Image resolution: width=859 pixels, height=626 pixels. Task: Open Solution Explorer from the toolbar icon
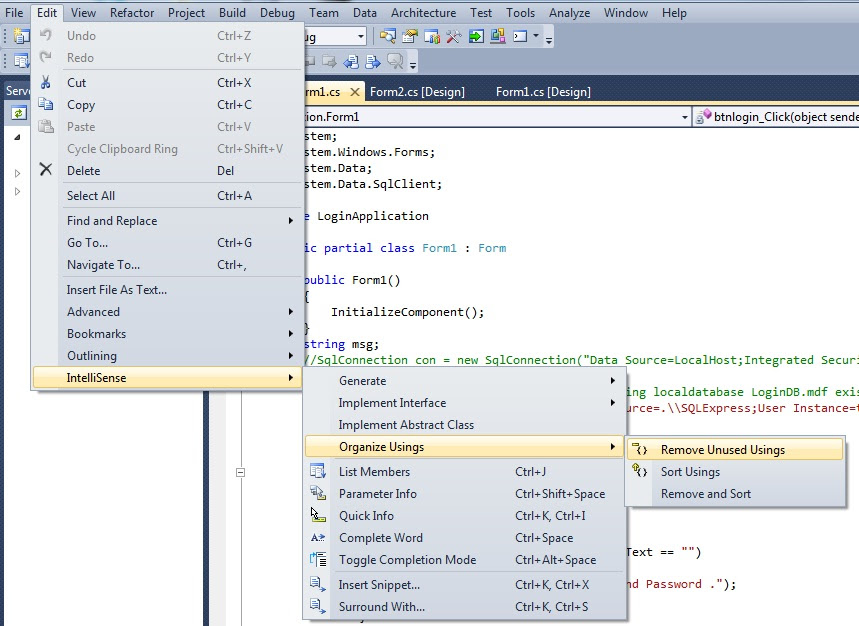(x=388, y=37)
